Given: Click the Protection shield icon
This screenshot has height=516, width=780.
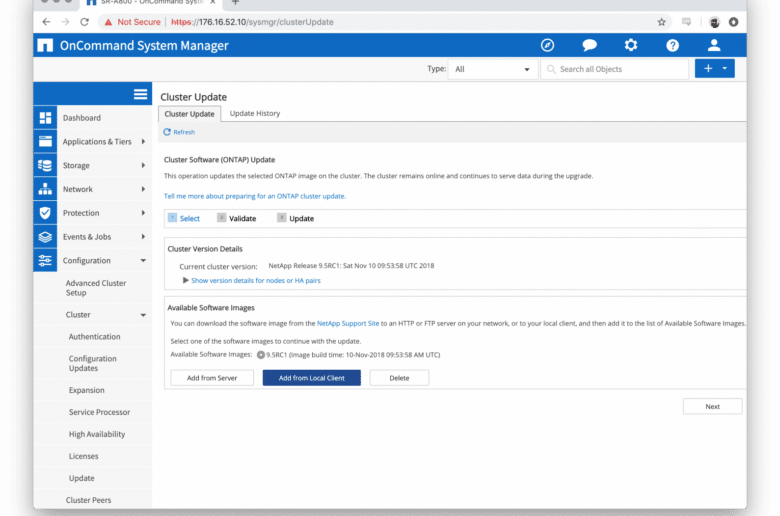Looking at the screenshot, I should tap(45, 213).
